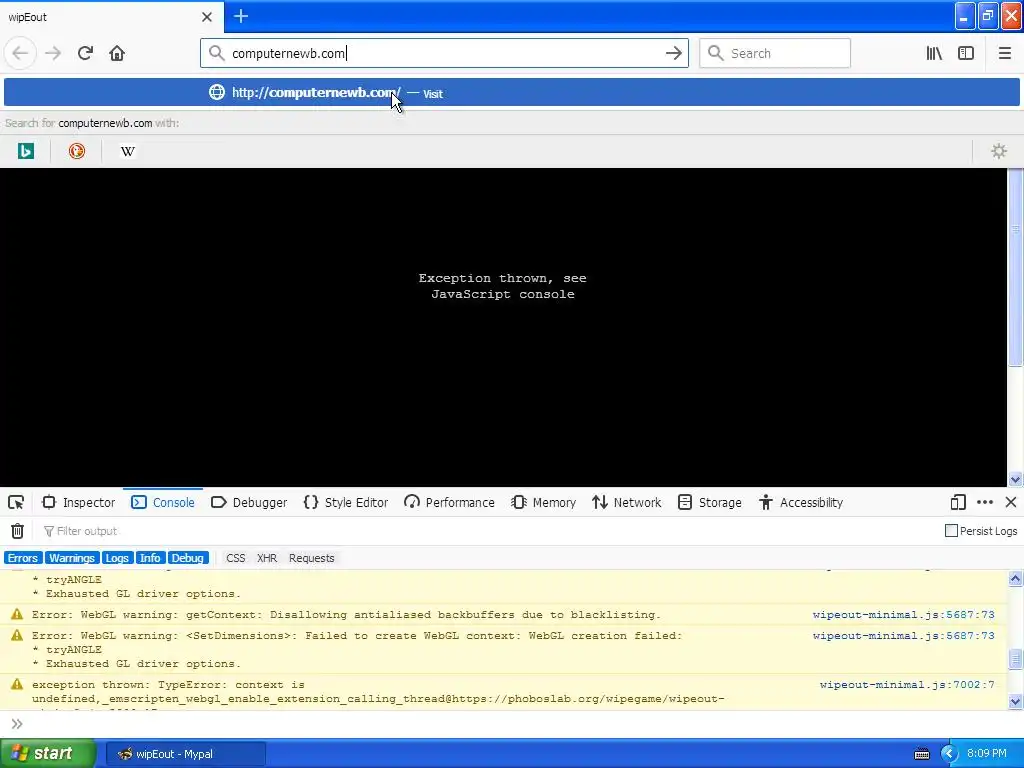Screen dimensions: 1024x768
Task: Select wipEout - Mypal taskbar button
Action: coord(185,754)
